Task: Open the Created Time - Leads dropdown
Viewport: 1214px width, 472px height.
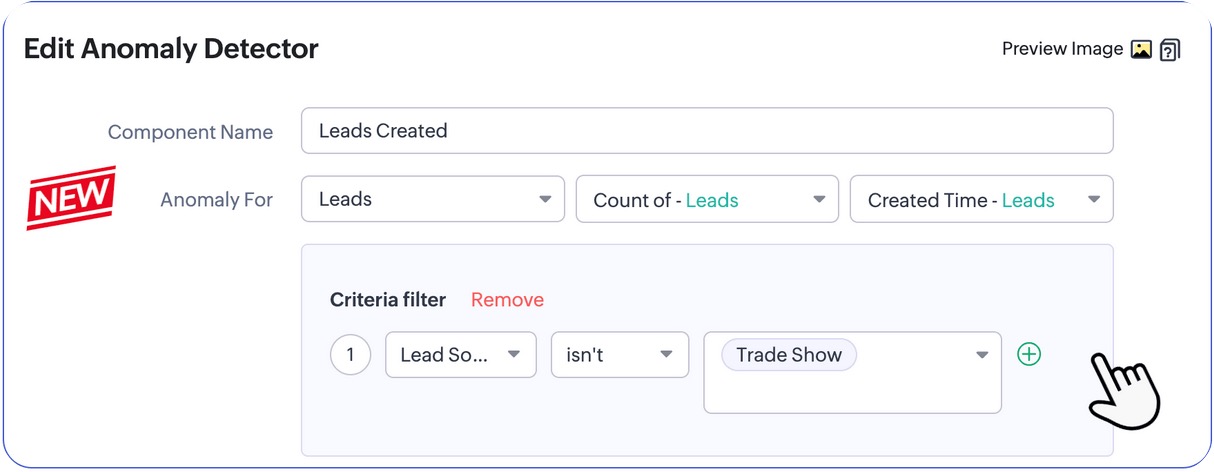Action: [x=980, y=200]
